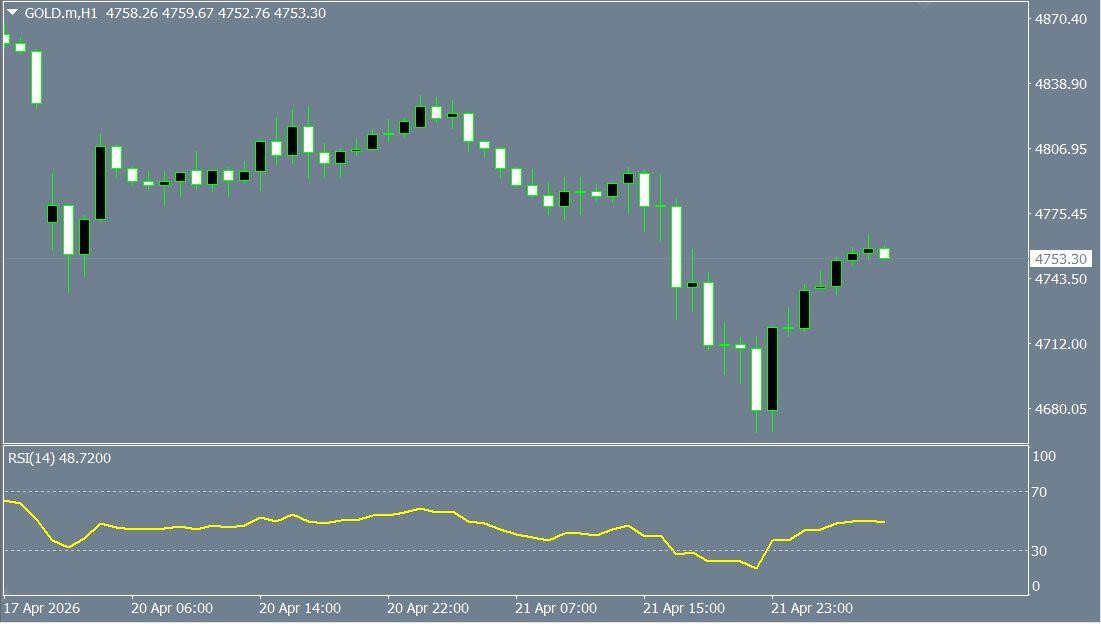Click the dashed RSI 70 level line
The image size is (1101, 624).
516,491
